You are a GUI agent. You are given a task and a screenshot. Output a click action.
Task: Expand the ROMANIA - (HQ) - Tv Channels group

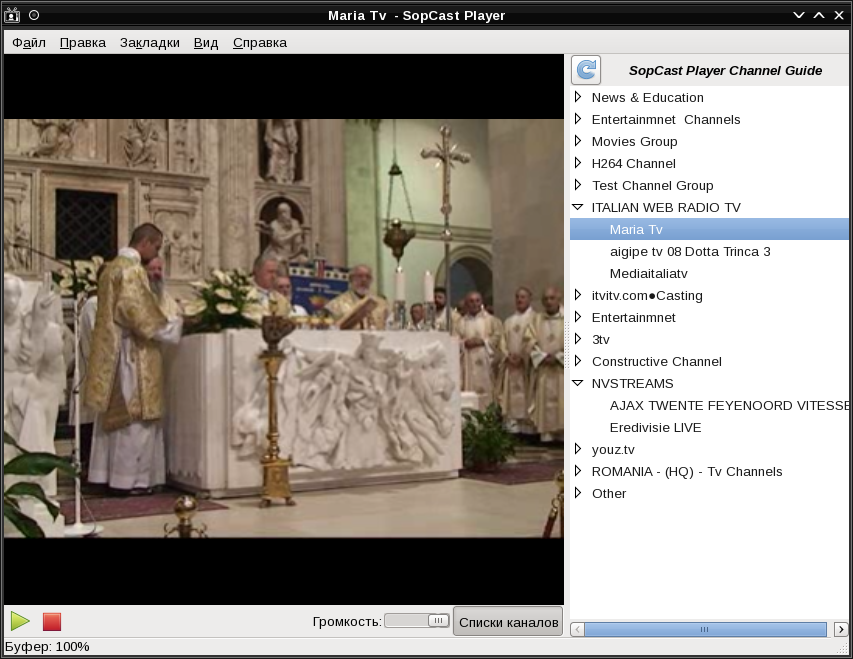578,471
